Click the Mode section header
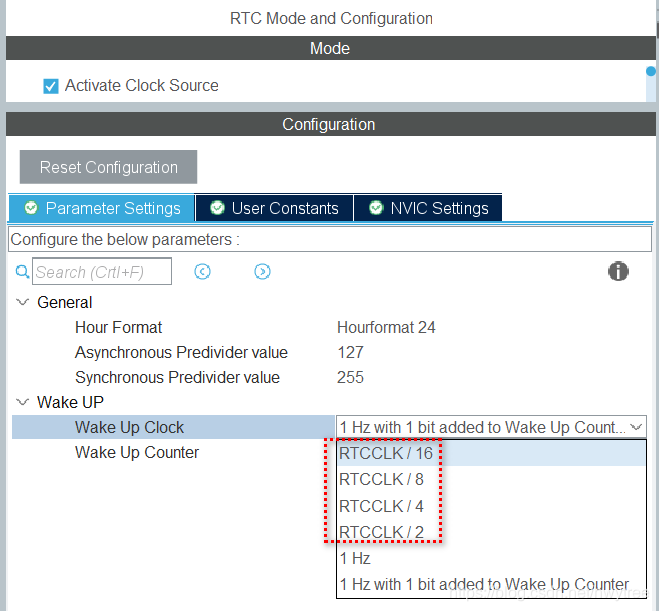Image resolution: width=659 pixels, height=611 pixels. tap(330, 48)
